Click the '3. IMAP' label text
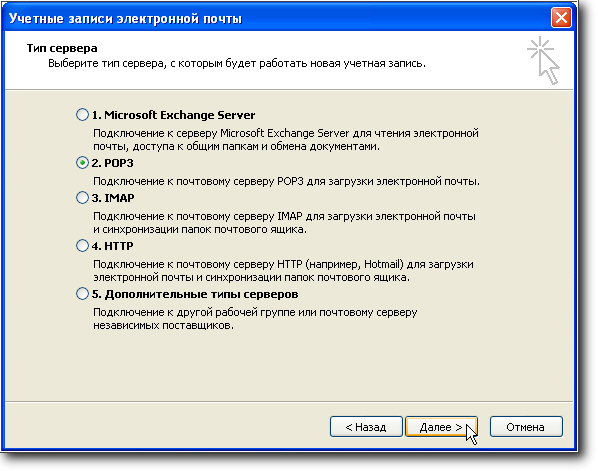 click(113, 198)
